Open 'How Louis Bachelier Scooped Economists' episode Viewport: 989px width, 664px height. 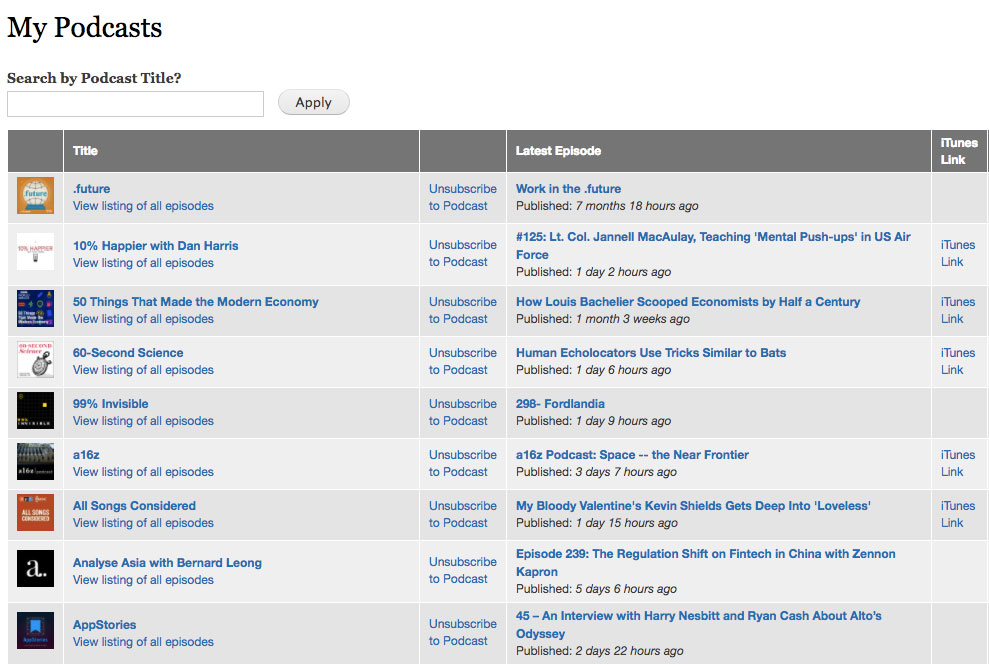(x=688, y=302)
